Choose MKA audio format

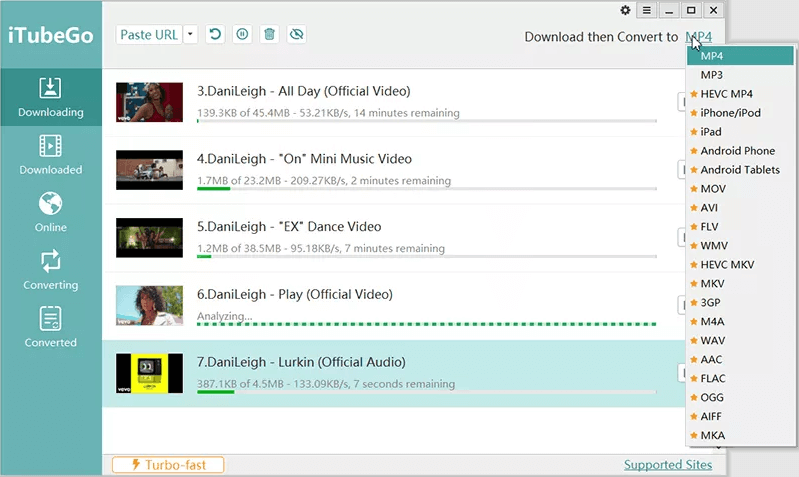click(740, 435)
